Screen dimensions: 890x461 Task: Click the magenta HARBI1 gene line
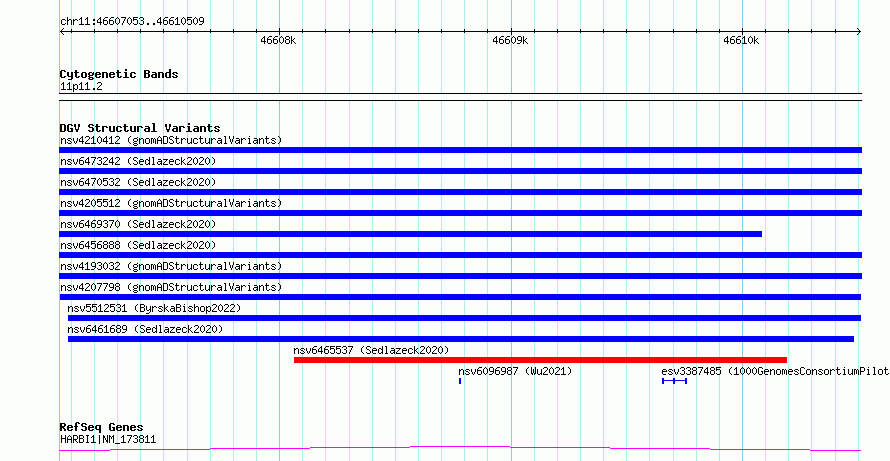tap(461, 448)
